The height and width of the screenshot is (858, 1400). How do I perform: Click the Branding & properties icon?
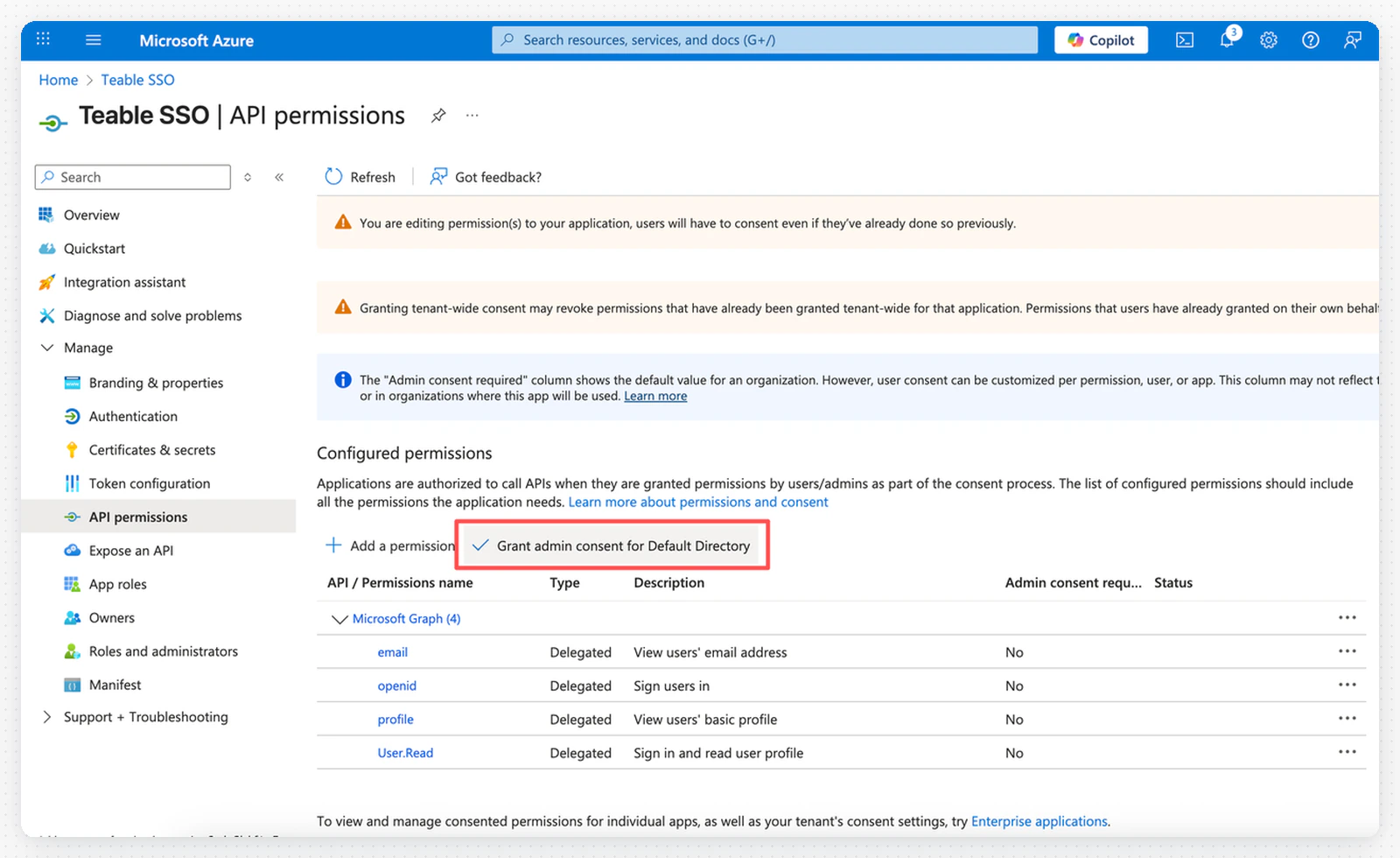(x=73, y=383)
